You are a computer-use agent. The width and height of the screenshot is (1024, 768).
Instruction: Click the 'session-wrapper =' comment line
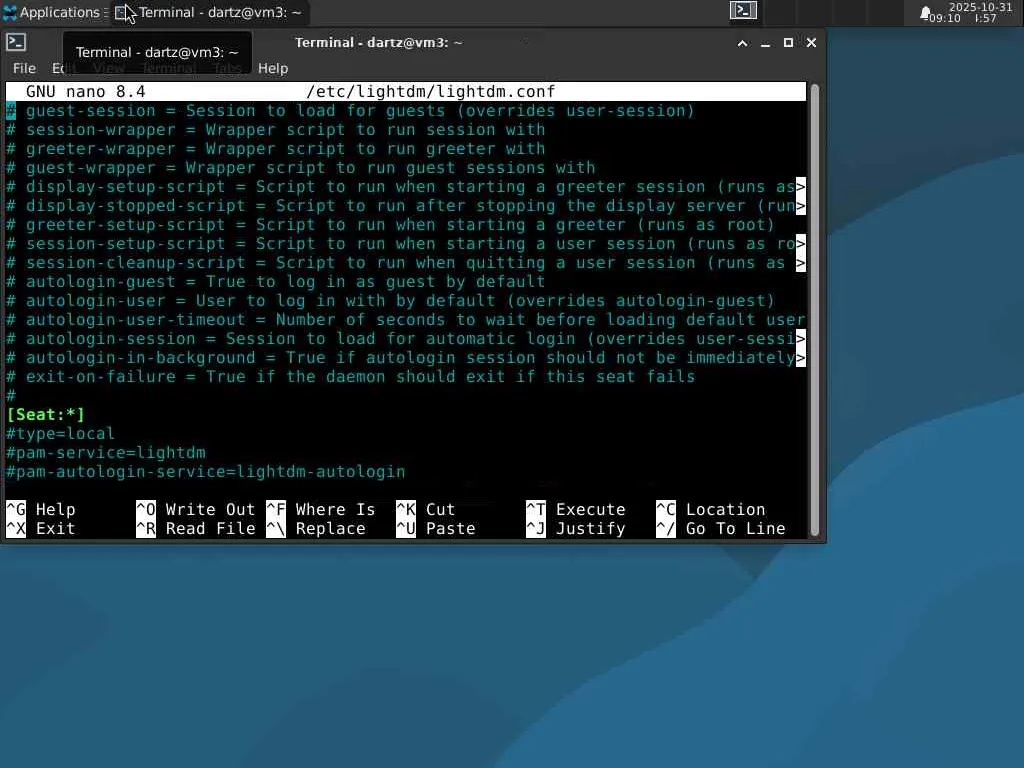click(276, 130)
